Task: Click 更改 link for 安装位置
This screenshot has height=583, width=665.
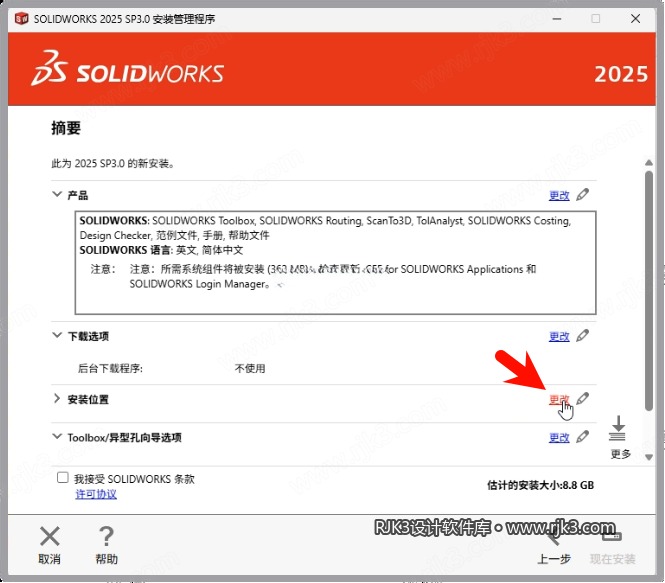Action: coord(559,399)
